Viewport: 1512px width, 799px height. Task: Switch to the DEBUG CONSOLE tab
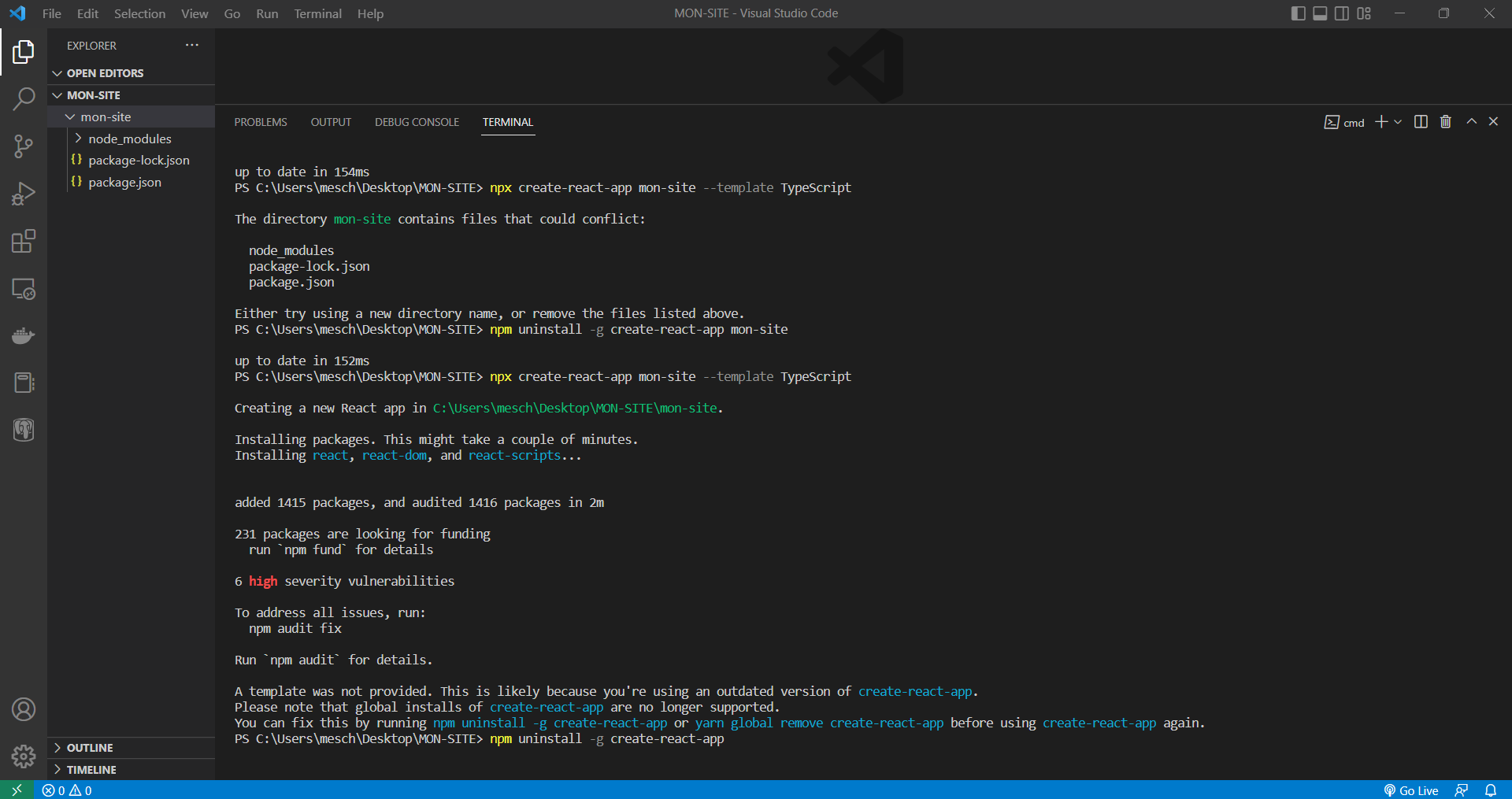(x=417, y=122)
